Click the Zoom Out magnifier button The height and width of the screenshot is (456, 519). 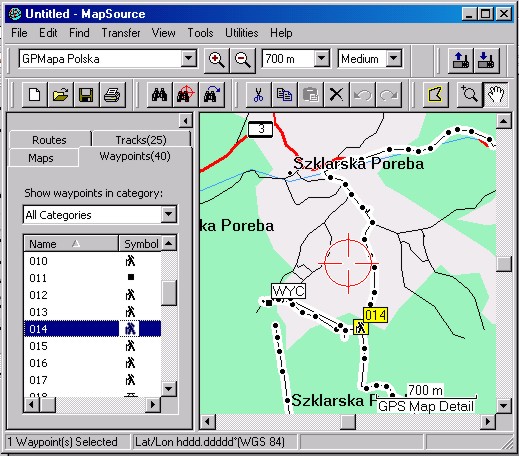[x=243, y=60]
